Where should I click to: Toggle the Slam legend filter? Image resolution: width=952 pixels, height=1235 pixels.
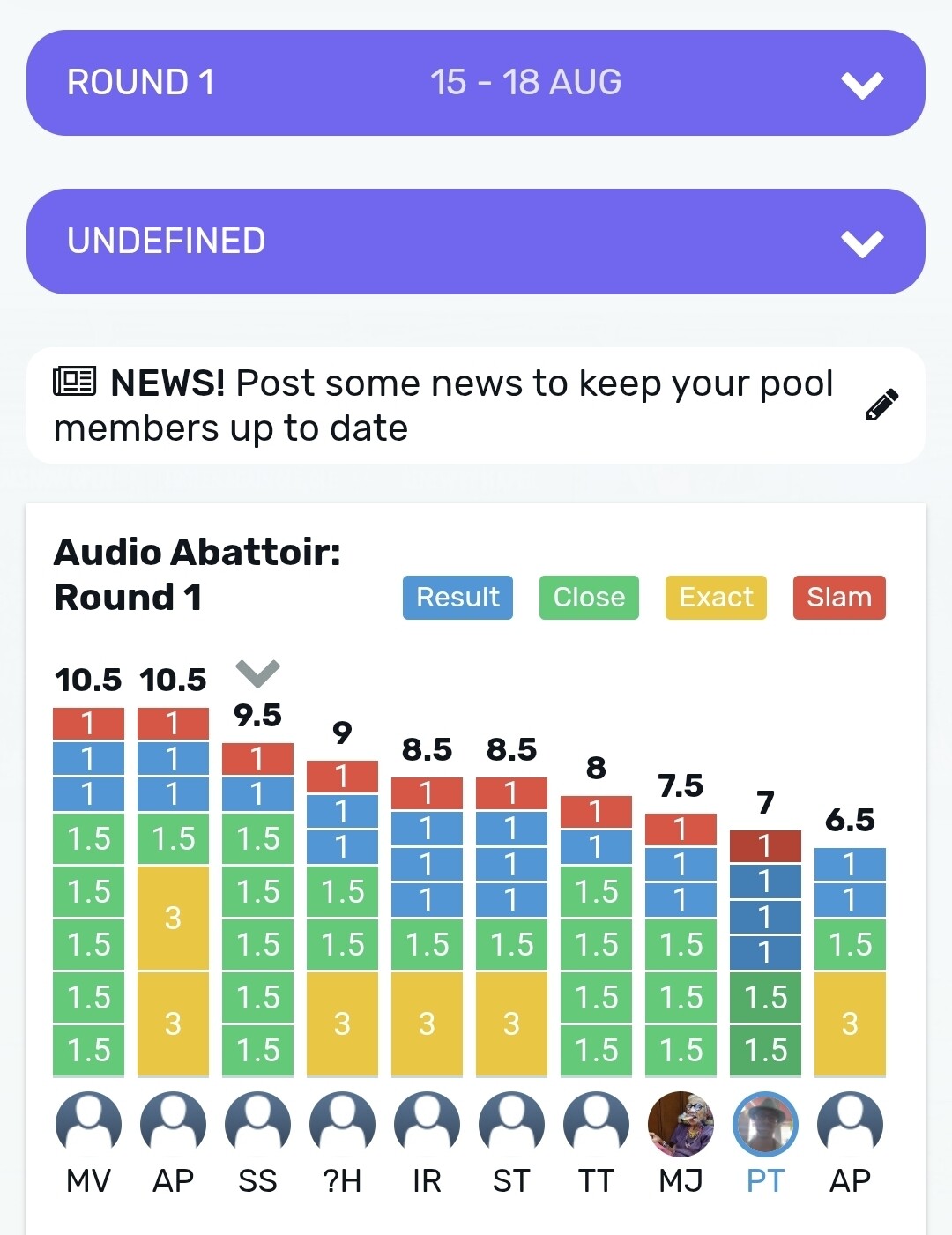point(839,598)
